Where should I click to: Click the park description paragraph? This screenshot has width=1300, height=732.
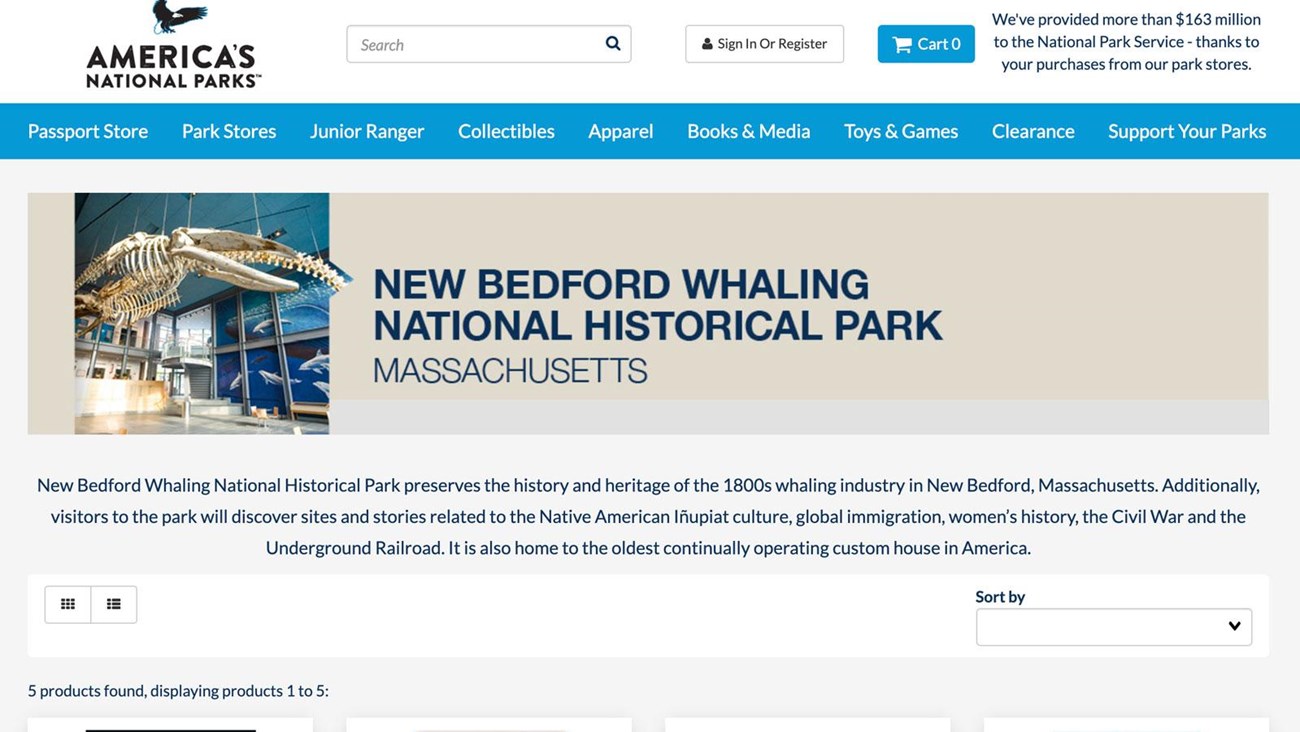(x=648, y=516)
